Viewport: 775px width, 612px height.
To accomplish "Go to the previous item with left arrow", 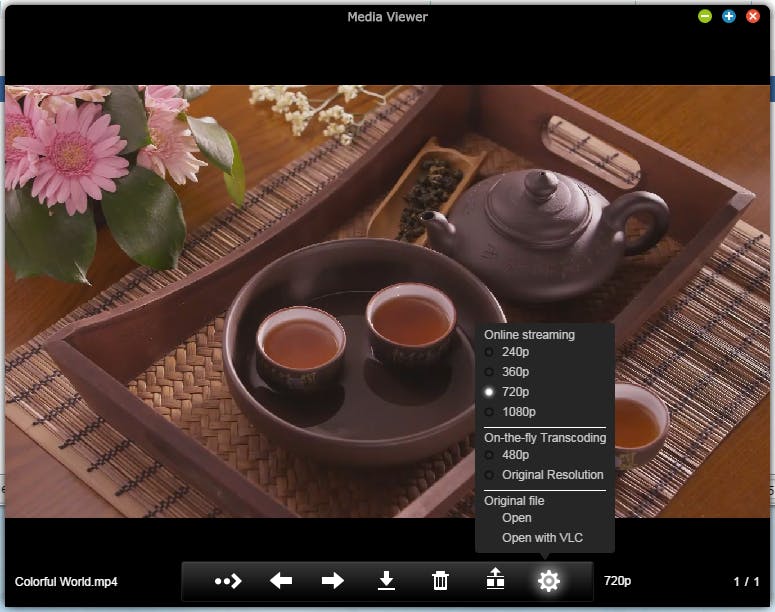I will click(281, 580).
